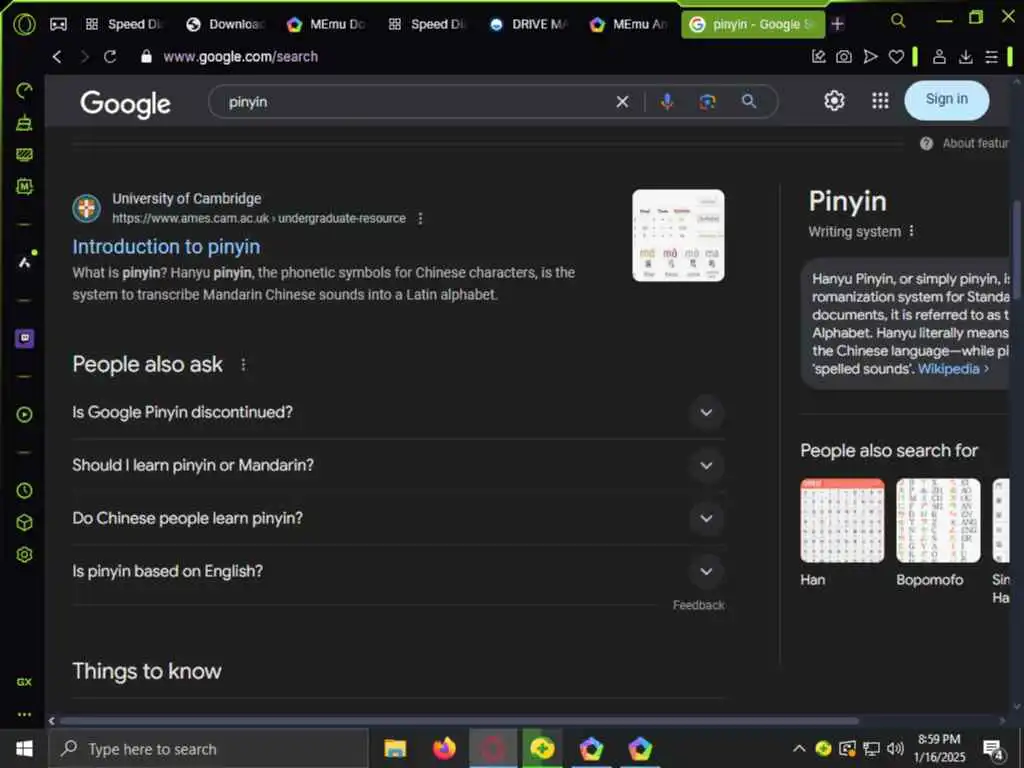
Task: Click the site padlock security icon
Action: coord(146,57)
